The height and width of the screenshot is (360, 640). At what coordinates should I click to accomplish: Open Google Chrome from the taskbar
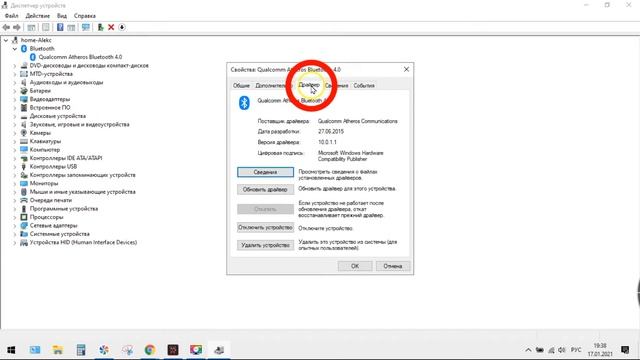(150, 350)
